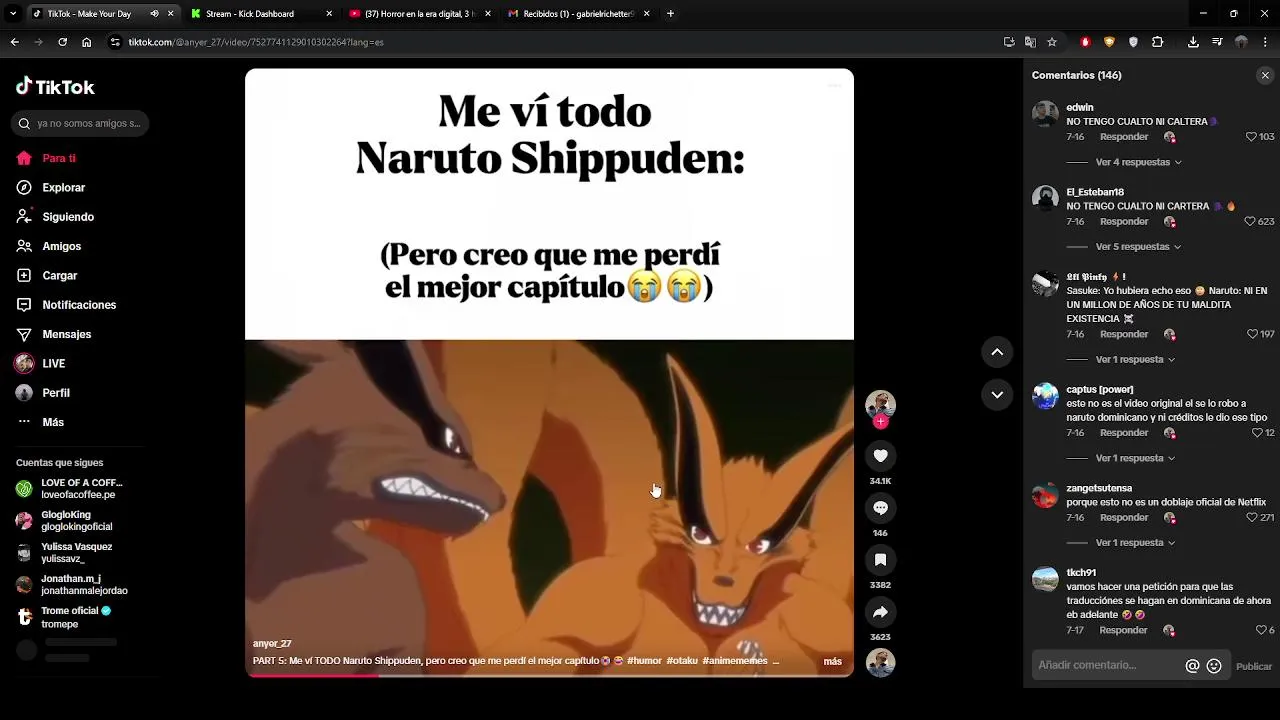Screen dimensions: 1280x720
Task: Go to next video with the down arrow
Action: pyautogui.click(x=997, y=395)
